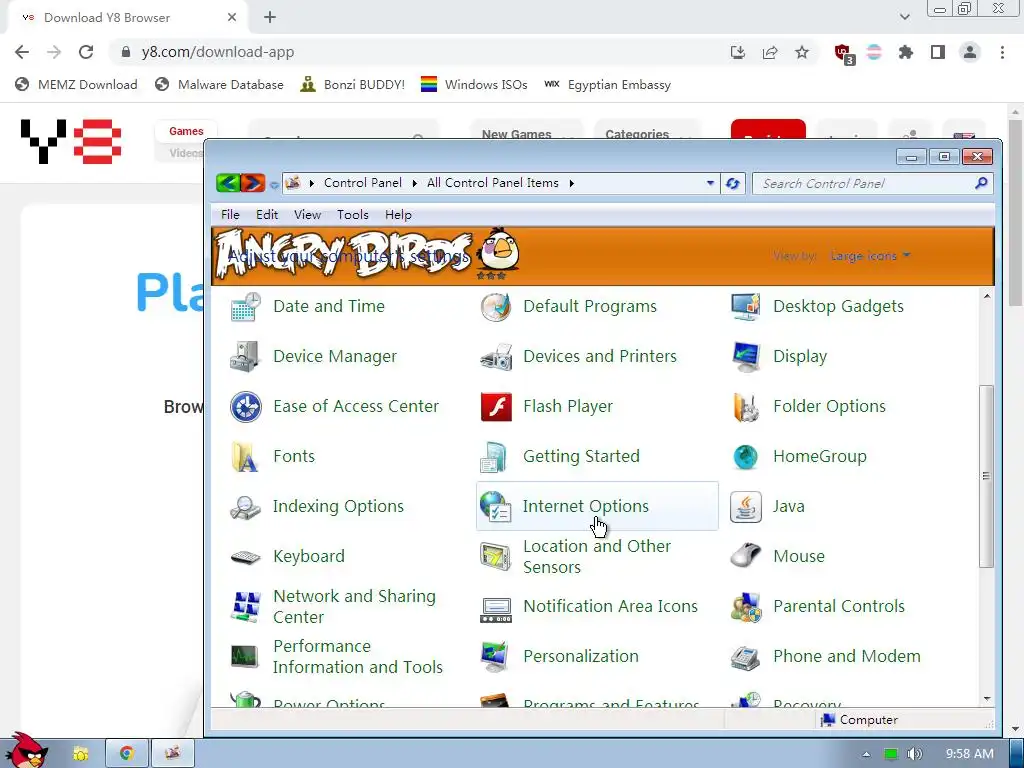Open the HomeGroup globe icon

pos(746,456)
